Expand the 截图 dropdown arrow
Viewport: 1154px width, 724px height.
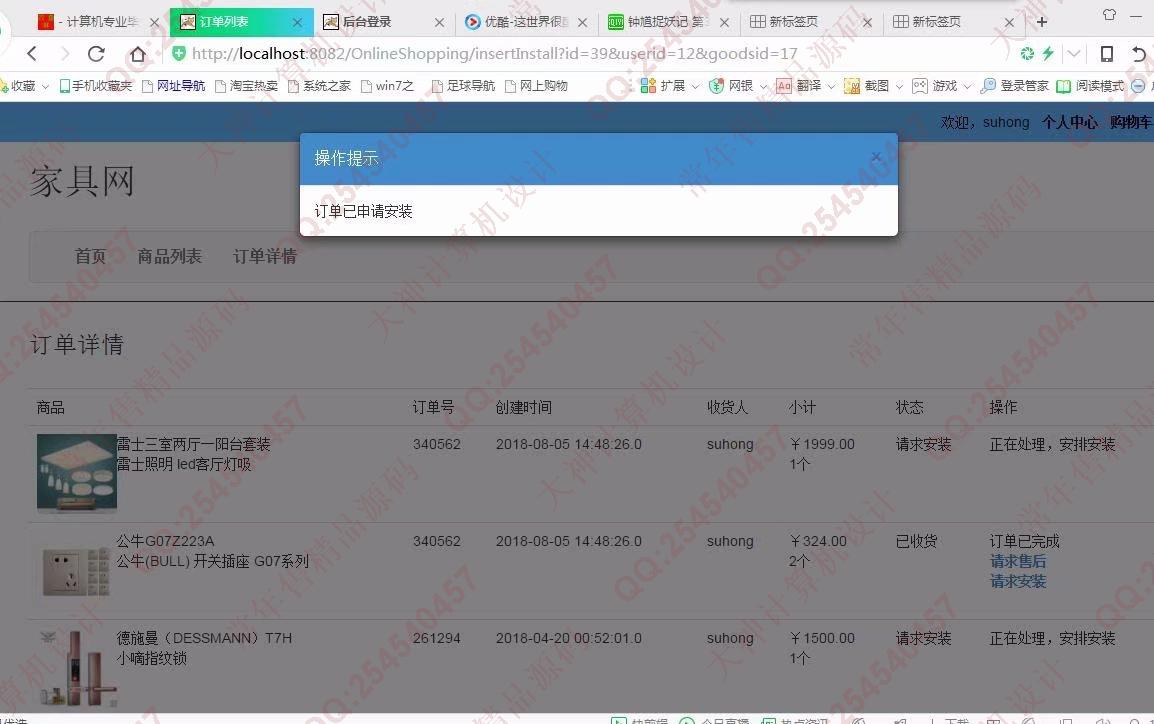899,87
